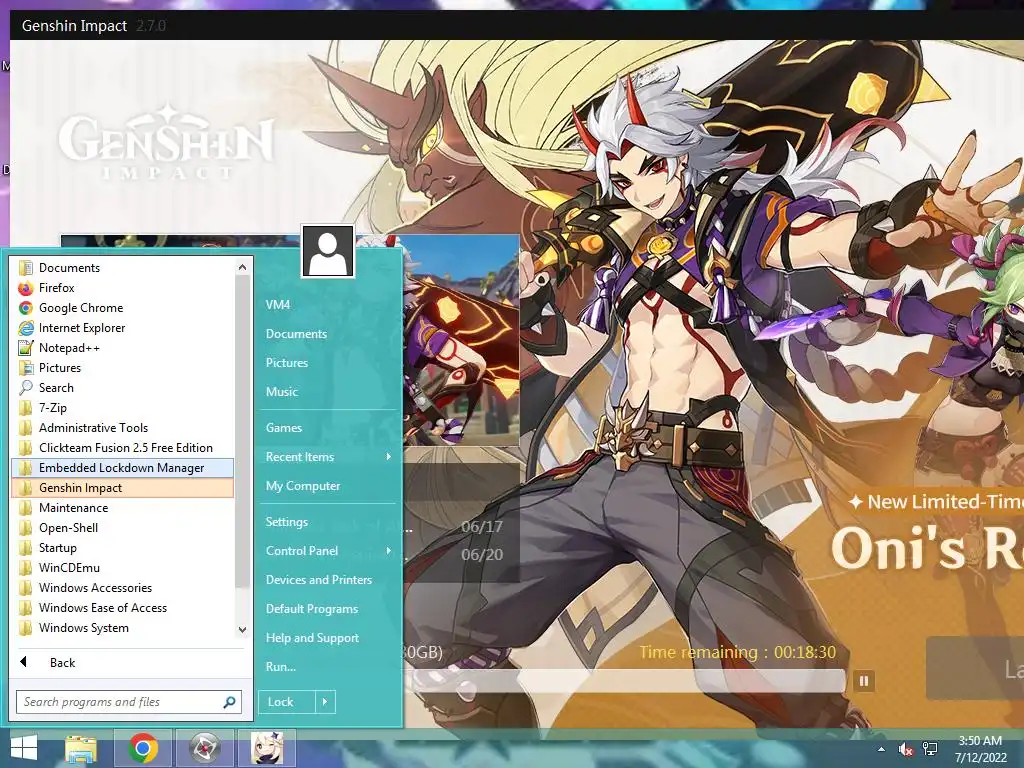Click the news item dated 06/20
This screenshot has width=1024, height=768.
click(461, 554)
